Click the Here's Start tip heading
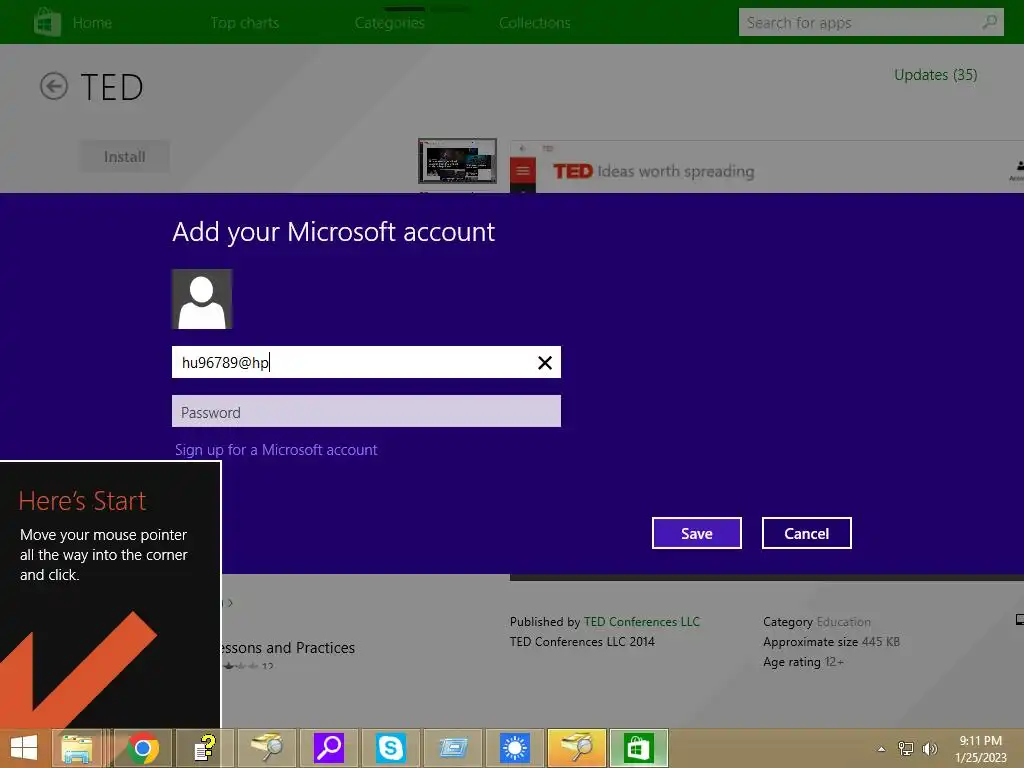 click(82, 501)
